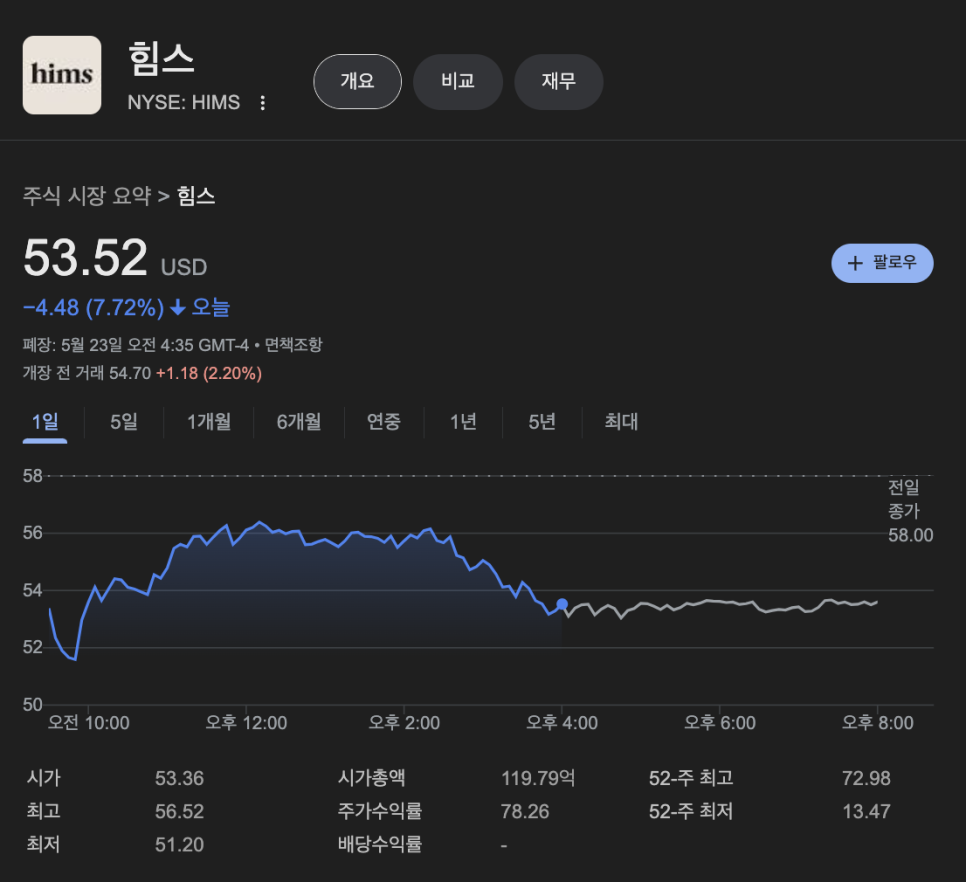Click the 힘스 company name heading
The height and width of the screenshot is (882, 966).
click(x=161, y=59)
